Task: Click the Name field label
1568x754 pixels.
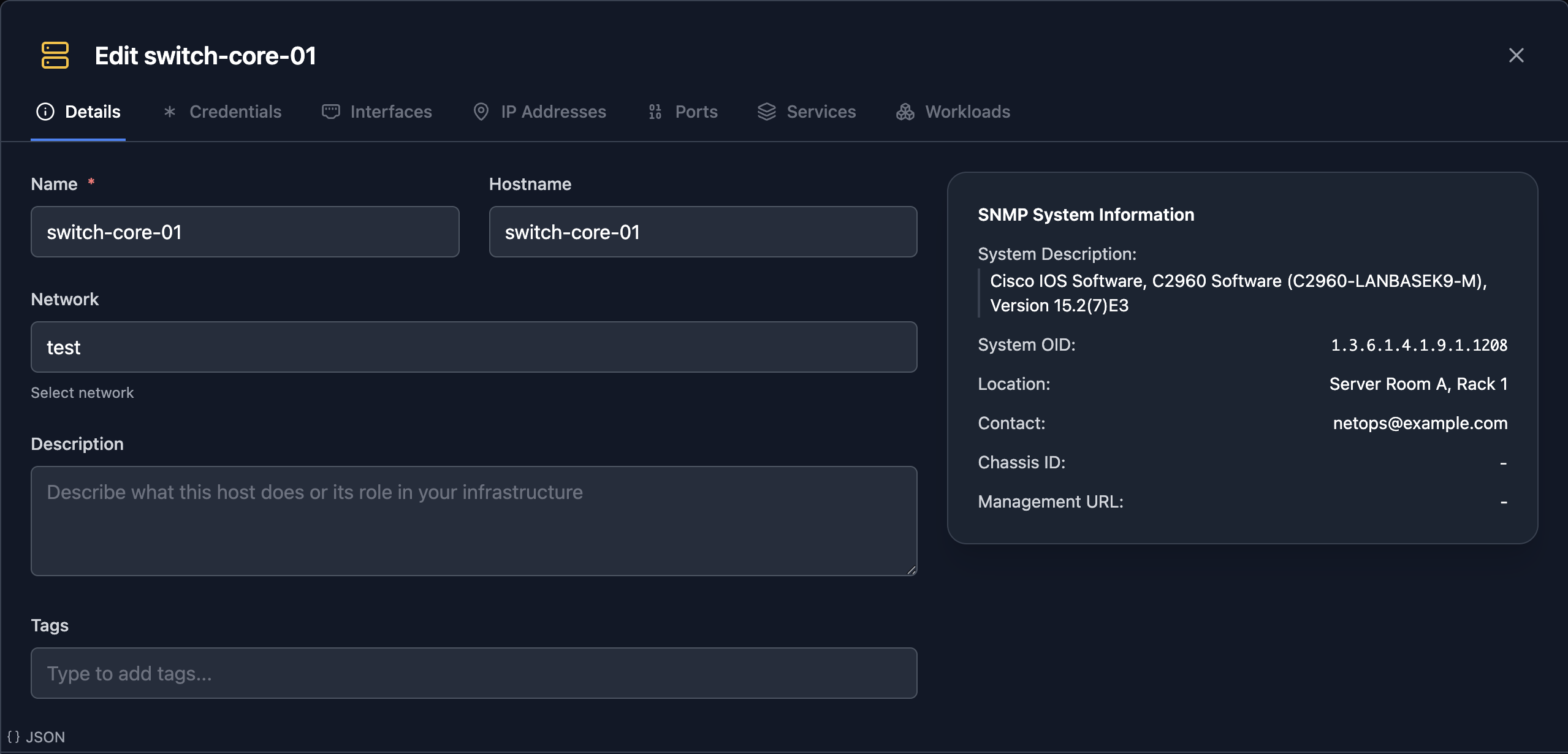Action: [55, 184]
